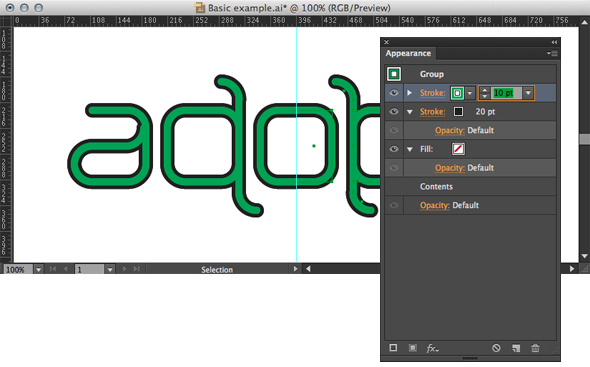Click the green stroke color swatch
590x367 pixels.
pos(457,93)
